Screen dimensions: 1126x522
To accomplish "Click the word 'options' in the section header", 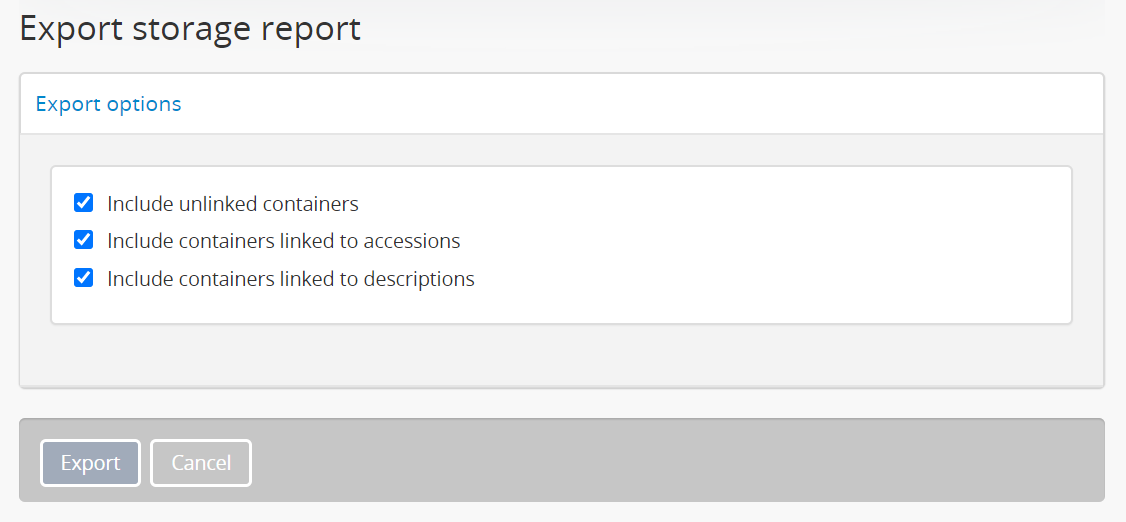I will [x=147, y=104].
